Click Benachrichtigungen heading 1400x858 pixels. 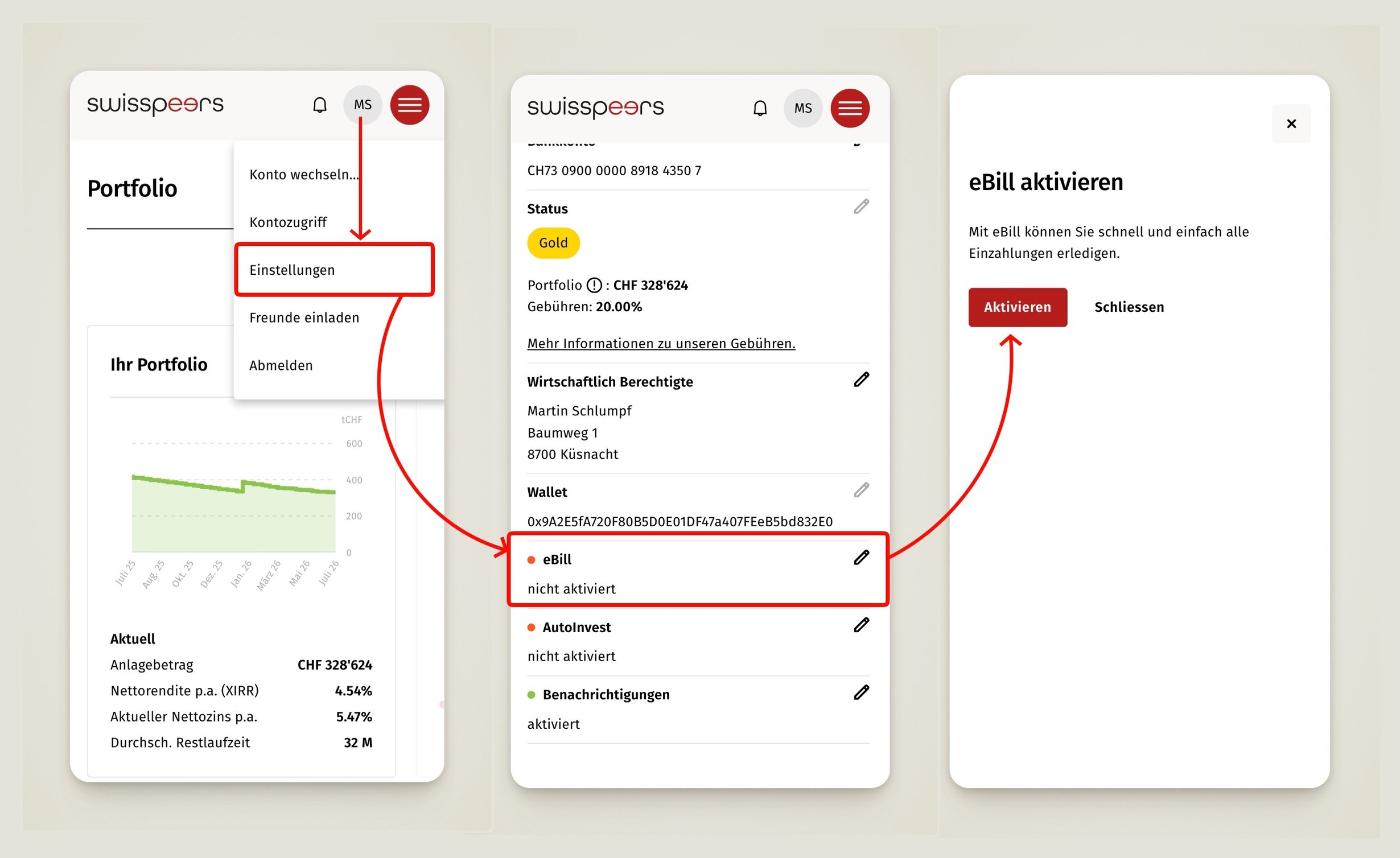[606, 695]
